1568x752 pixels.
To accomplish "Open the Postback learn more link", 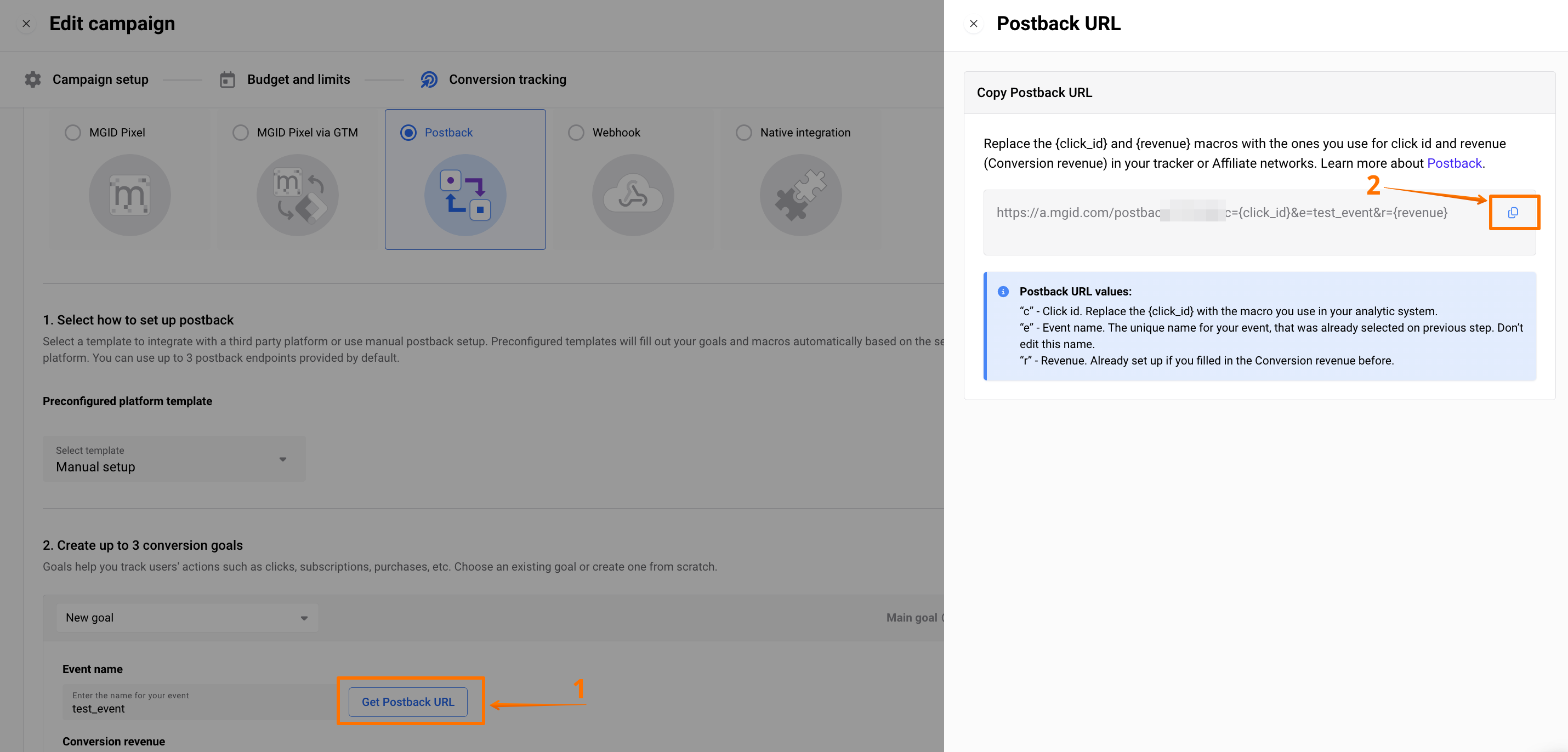I will (1453, 163).
